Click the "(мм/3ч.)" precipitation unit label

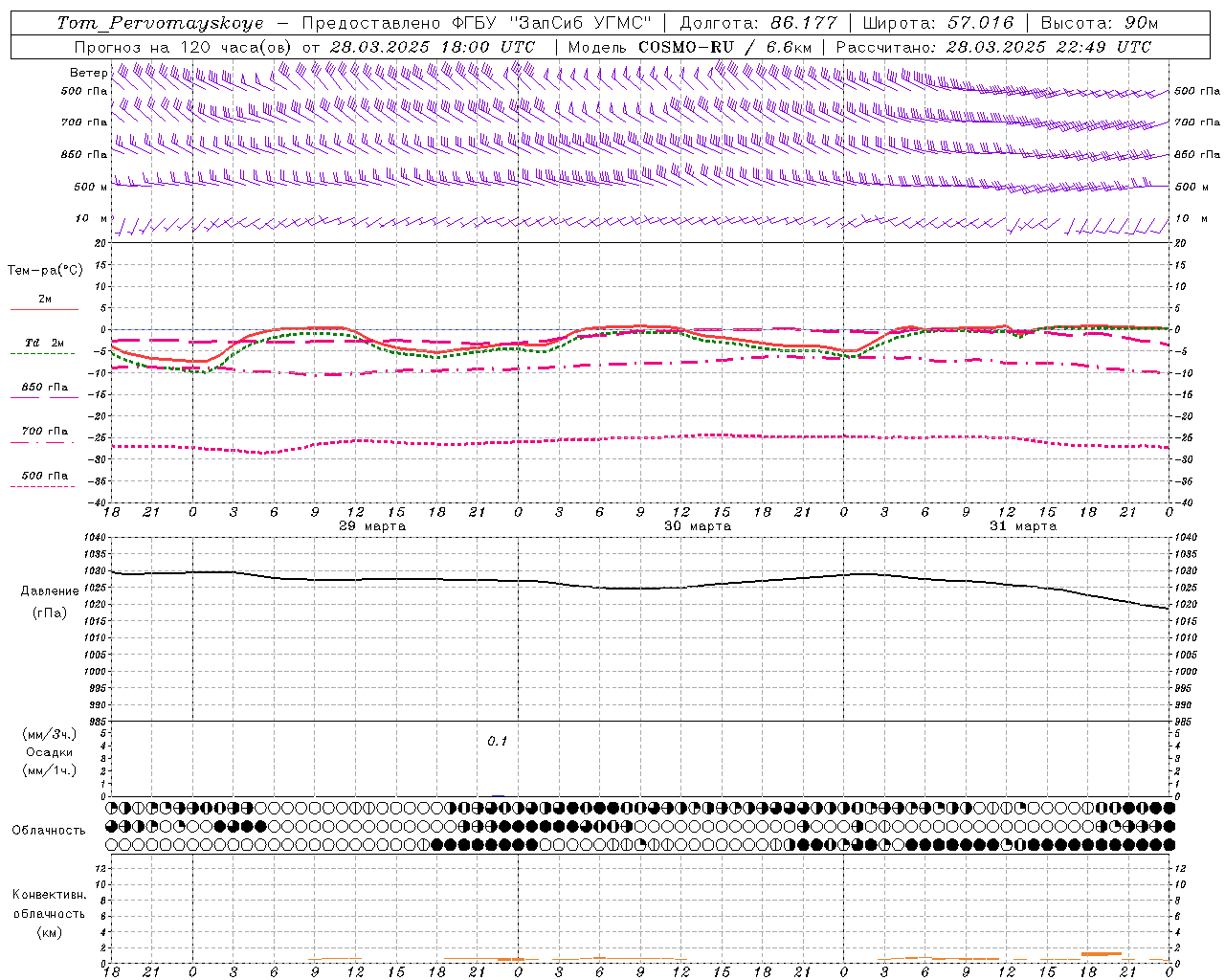click(x=50, y=734)
